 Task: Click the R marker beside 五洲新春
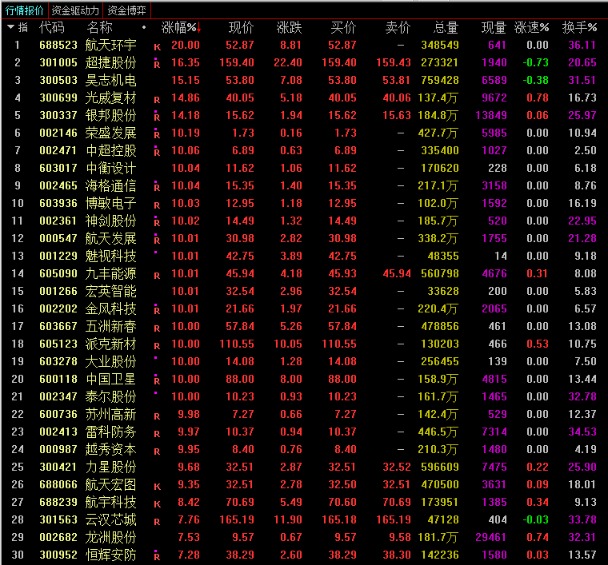click(x=157, y=328)
